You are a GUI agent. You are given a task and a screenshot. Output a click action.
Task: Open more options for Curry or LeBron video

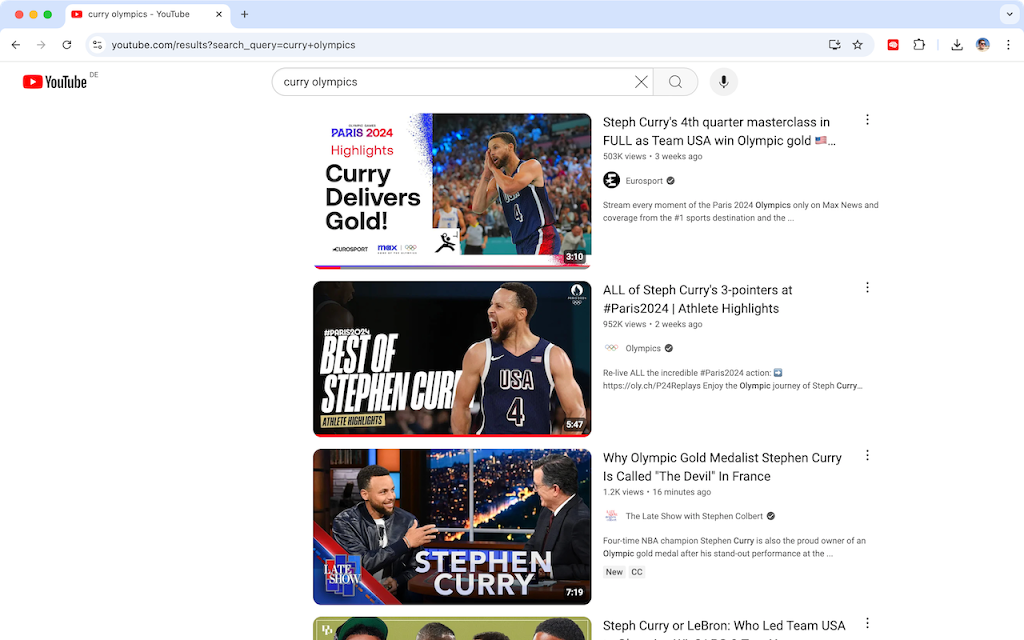(867, 623)
